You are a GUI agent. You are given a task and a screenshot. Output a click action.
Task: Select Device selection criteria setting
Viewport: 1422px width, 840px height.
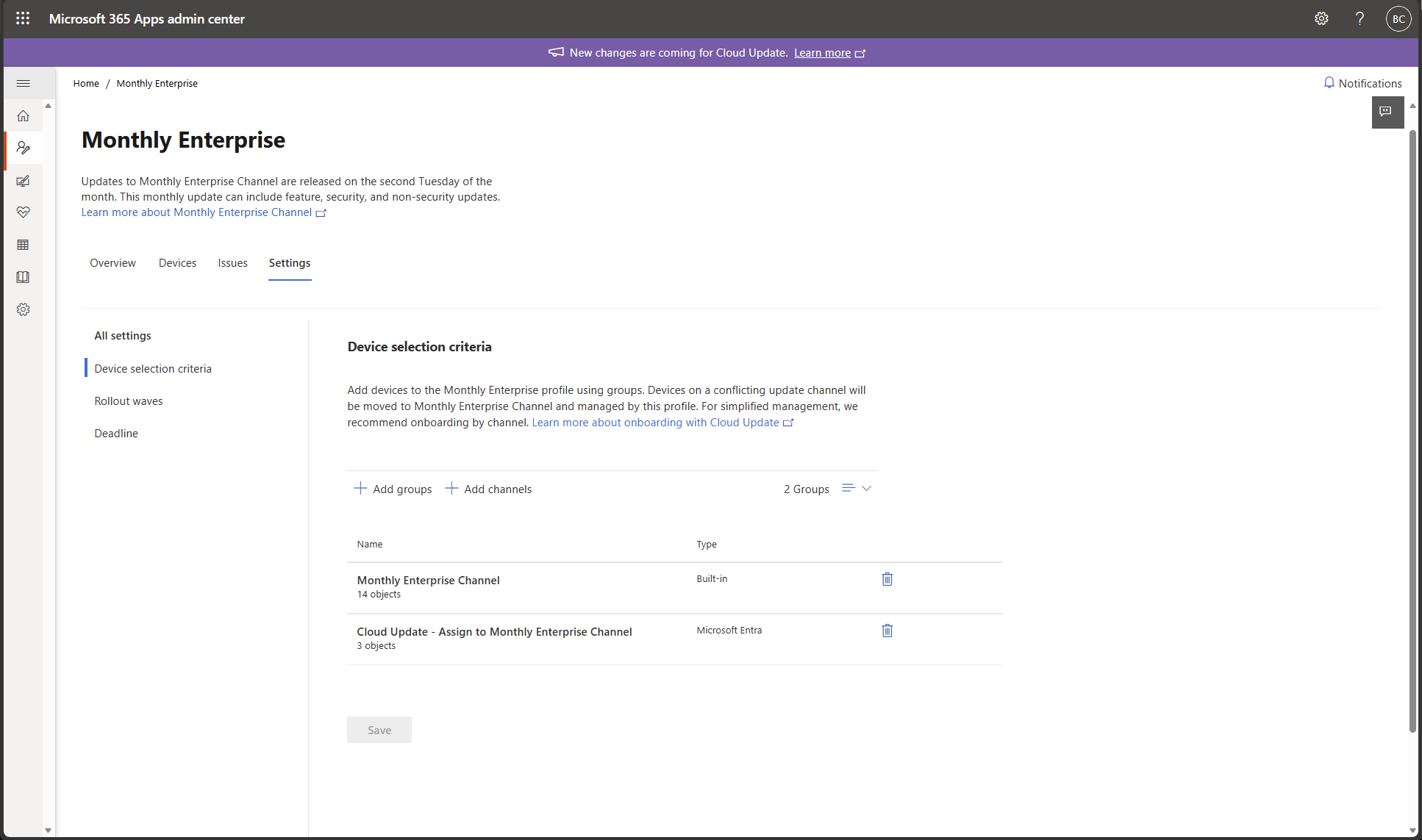[153, 369]
